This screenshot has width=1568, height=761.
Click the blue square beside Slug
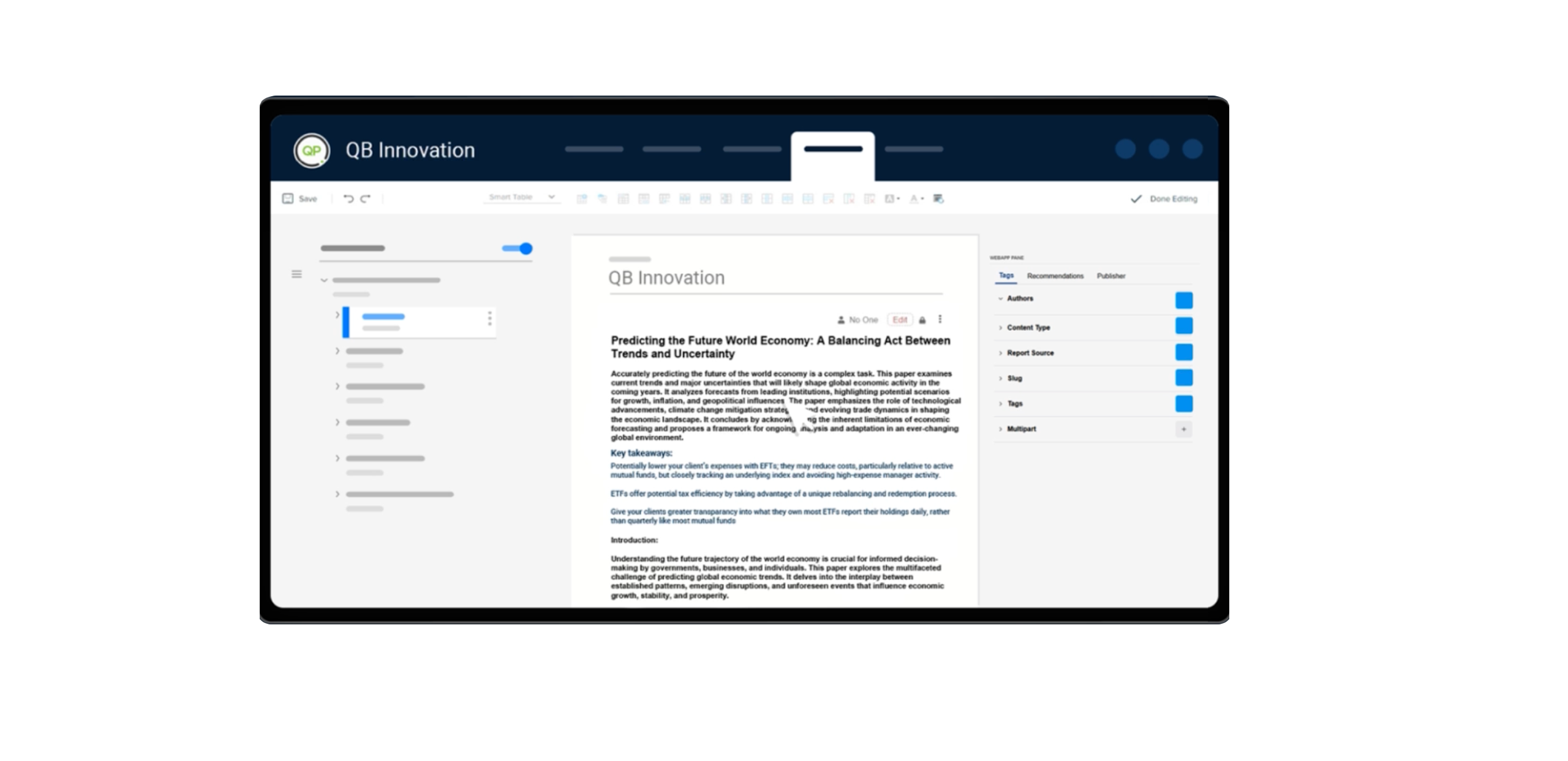1183,378
